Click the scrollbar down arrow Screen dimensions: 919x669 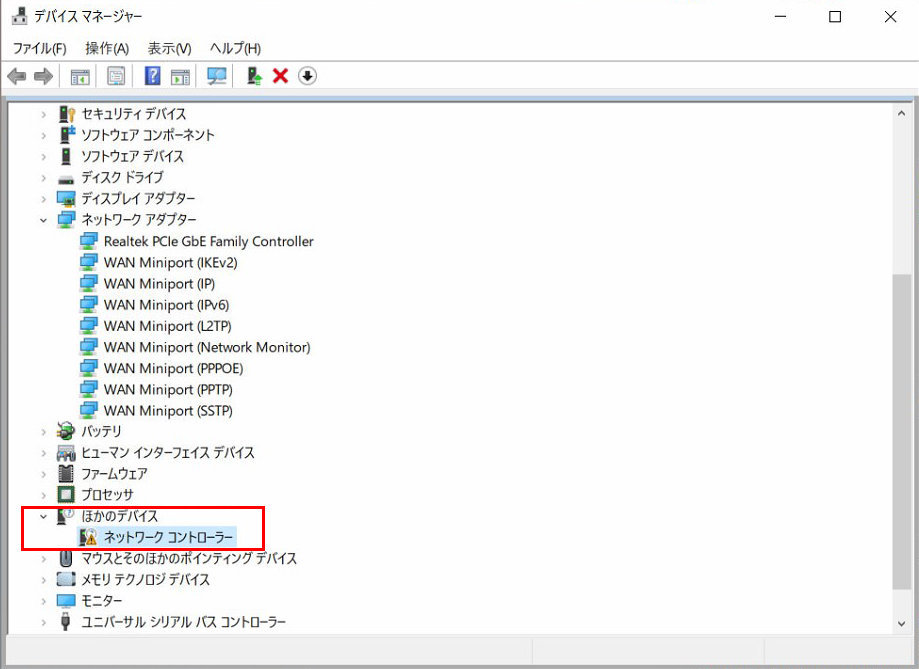click(x=901, y=624)
